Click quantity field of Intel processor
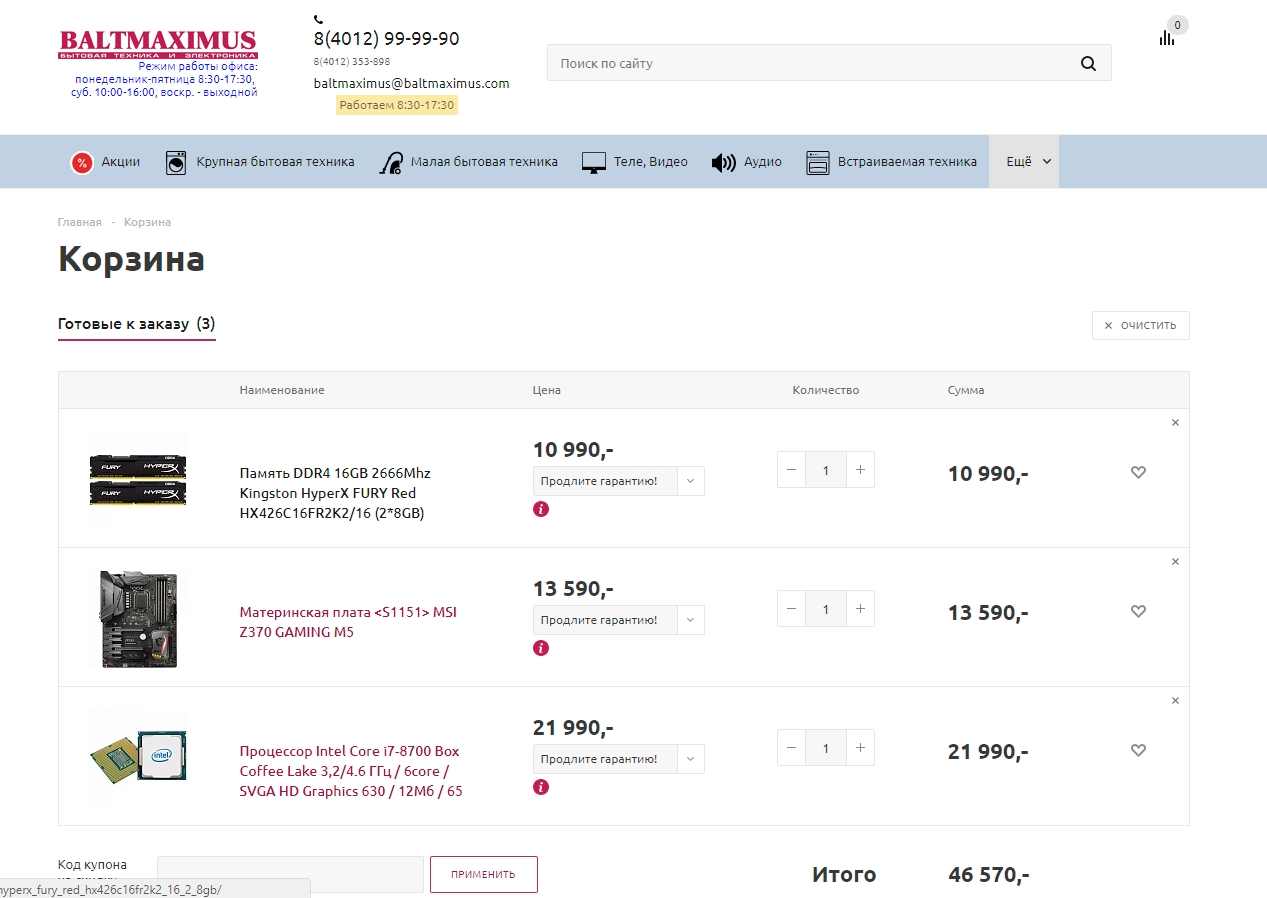Image resolution: width=1267 pixels, height=898 pixels. tap(826, 748)
